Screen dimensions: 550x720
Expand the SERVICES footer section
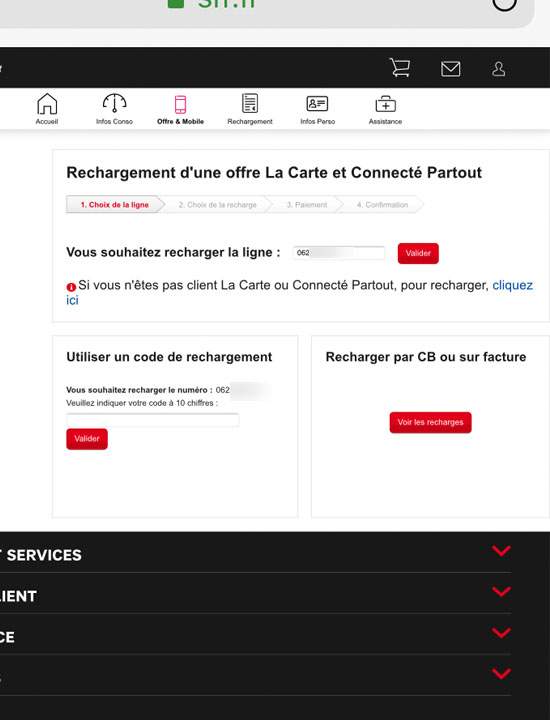[x=501, y=551]
